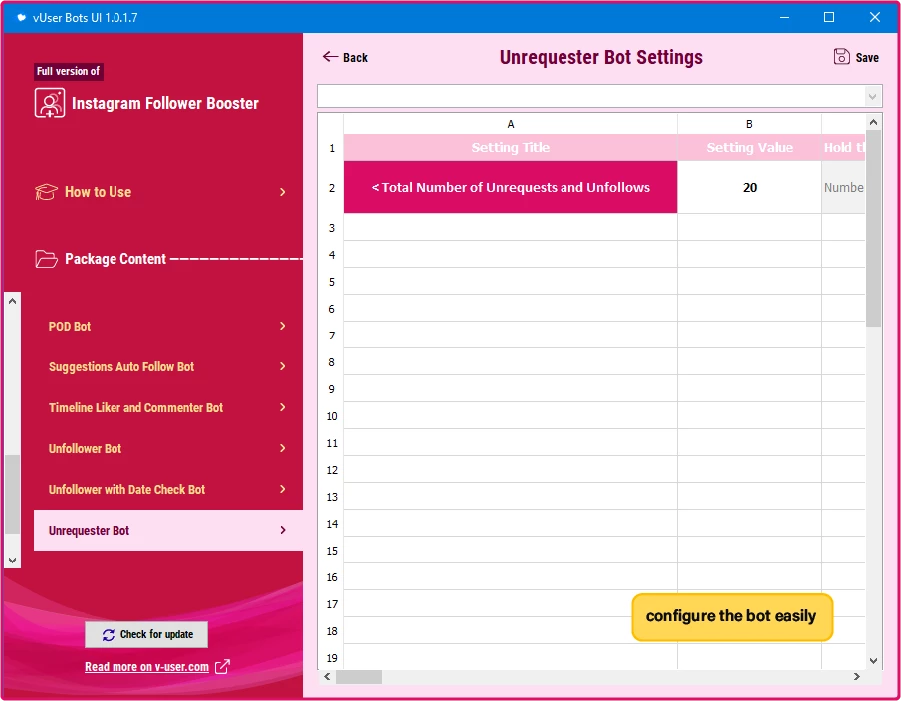
Task: Click the grid vertical scroll down arrow
Action: click(x=873, y=661)
